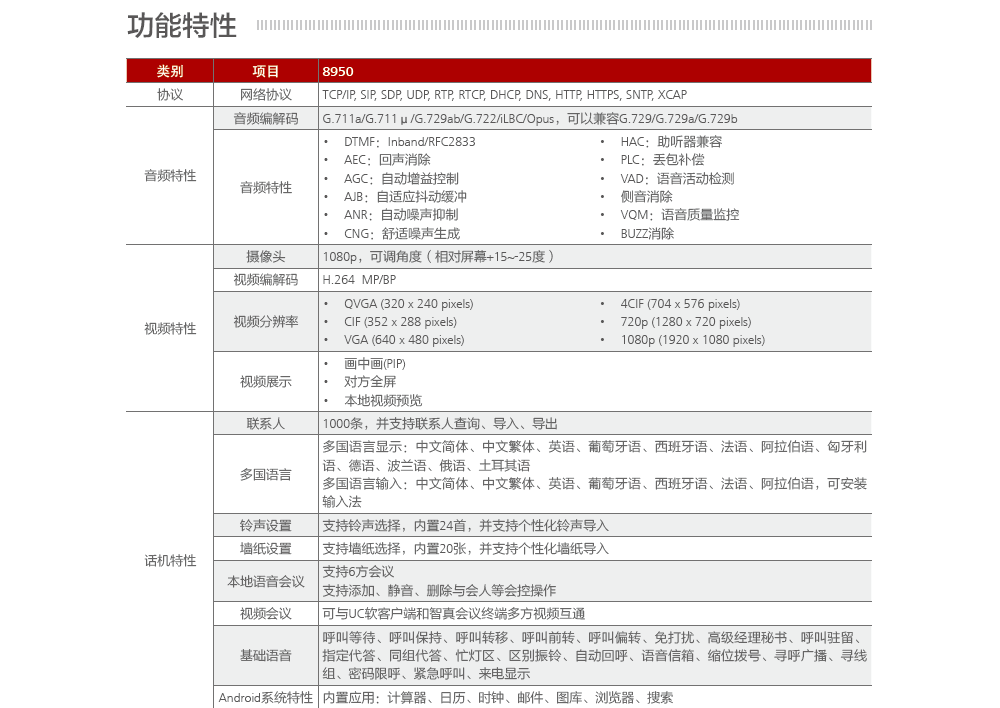1000x708 pixels.
Task: Select the VAD: 语音活动检测 bullet item
Action: pyautogui.click(x=677, y=178)
